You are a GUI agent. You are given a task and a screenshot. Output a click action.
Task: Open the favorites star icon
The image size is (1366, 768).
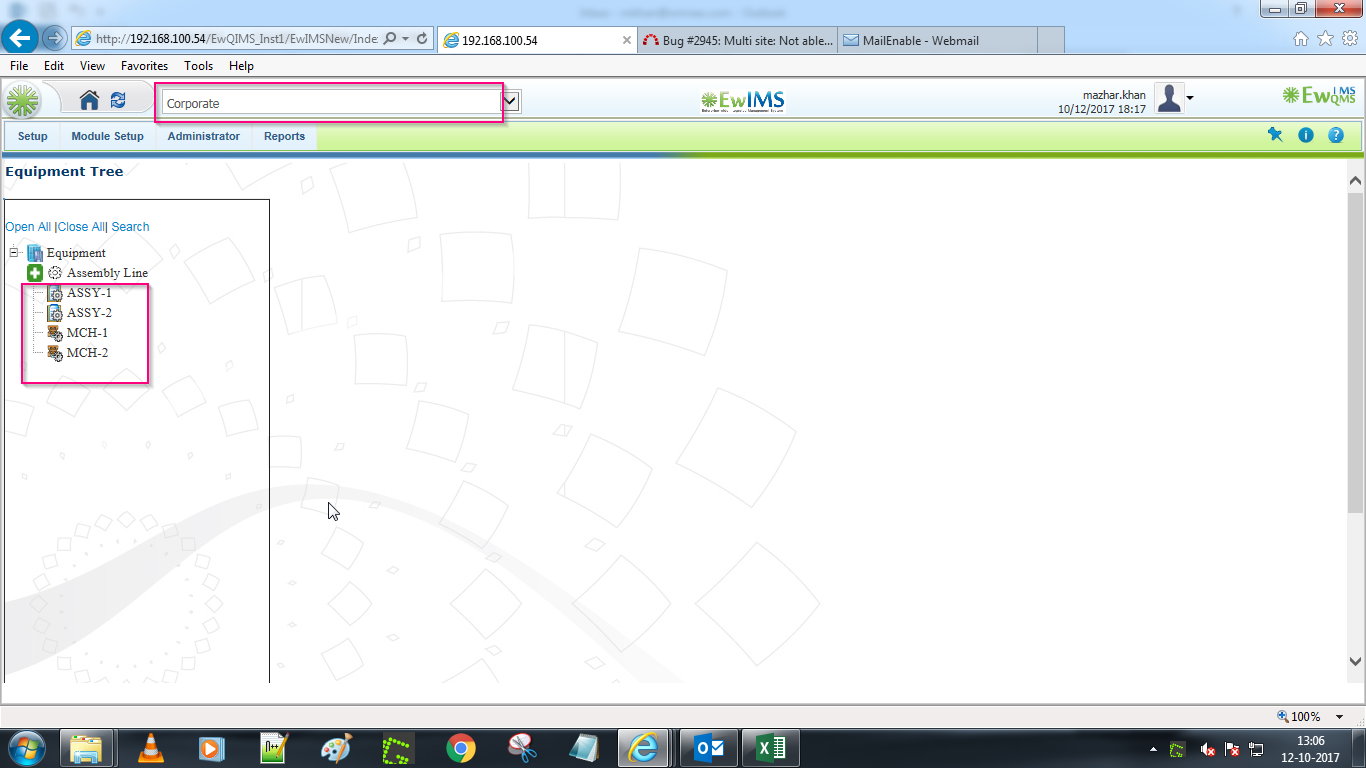click(1325, 39)
